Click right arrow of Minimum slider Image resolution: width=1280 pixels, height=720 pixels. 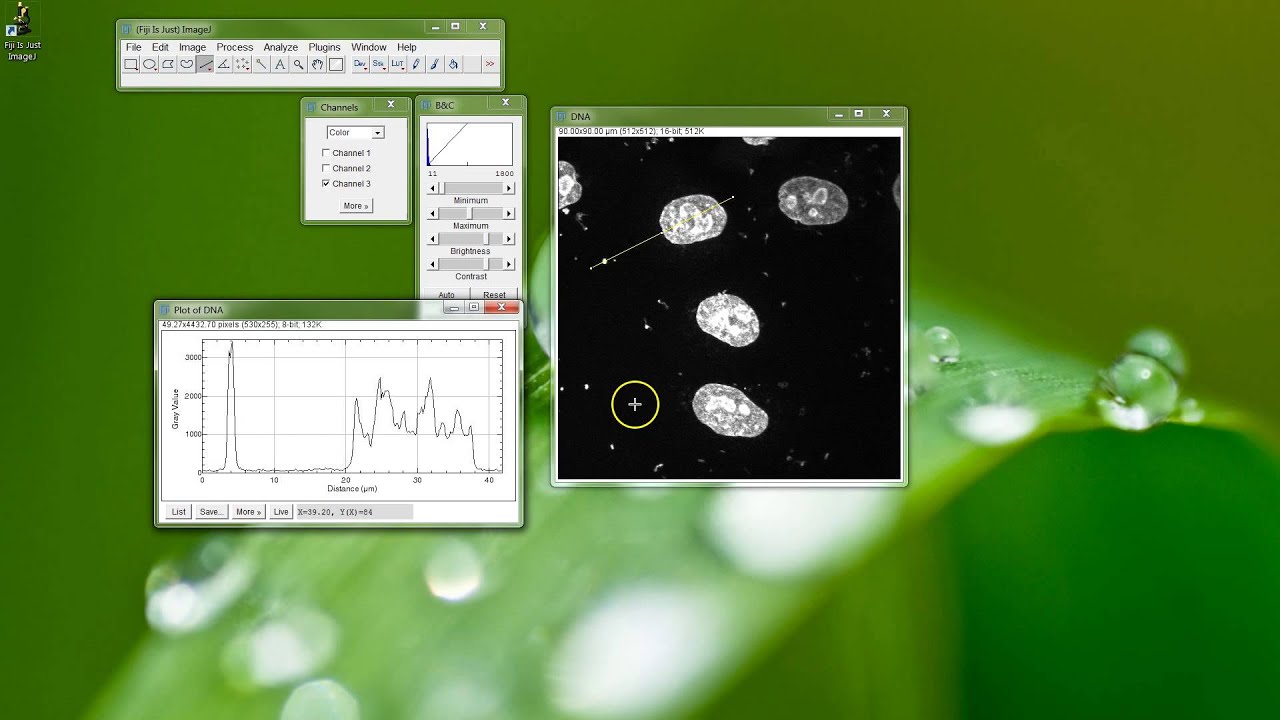click(x=508, y=188)
